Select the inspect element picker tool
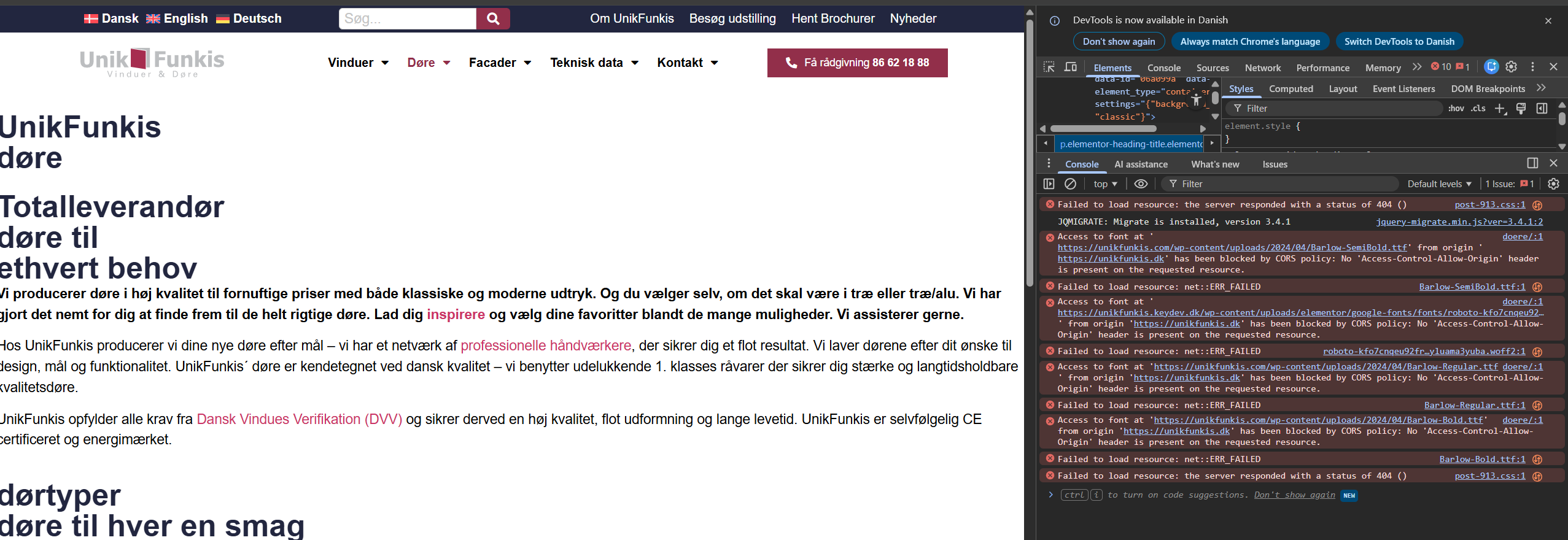Viewport: 1568px width, 540px height. coord(1049,67)
